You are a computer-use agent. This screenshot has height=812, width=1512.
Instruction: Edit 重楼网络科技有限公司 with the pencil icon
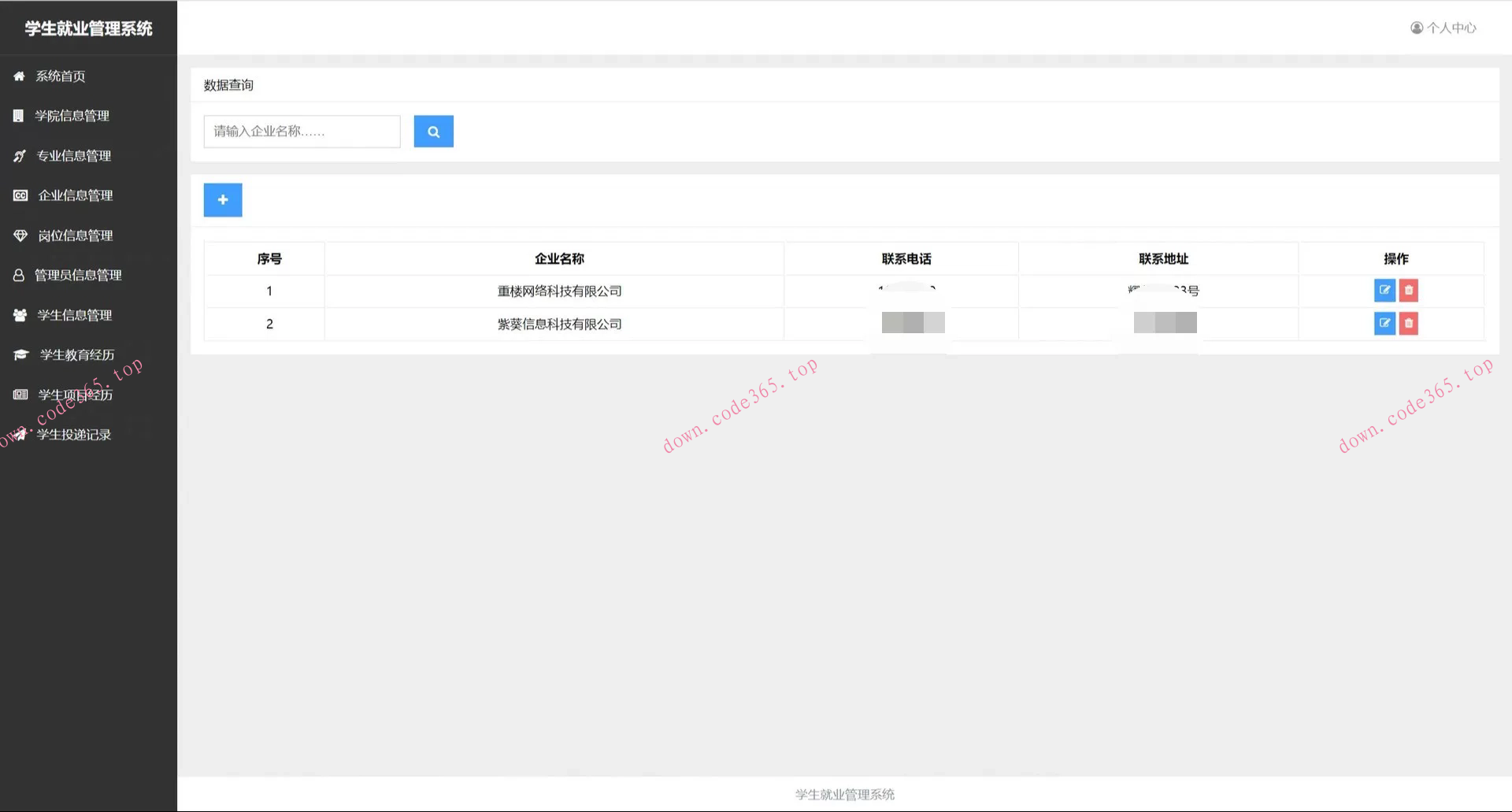pos(1384,290)
